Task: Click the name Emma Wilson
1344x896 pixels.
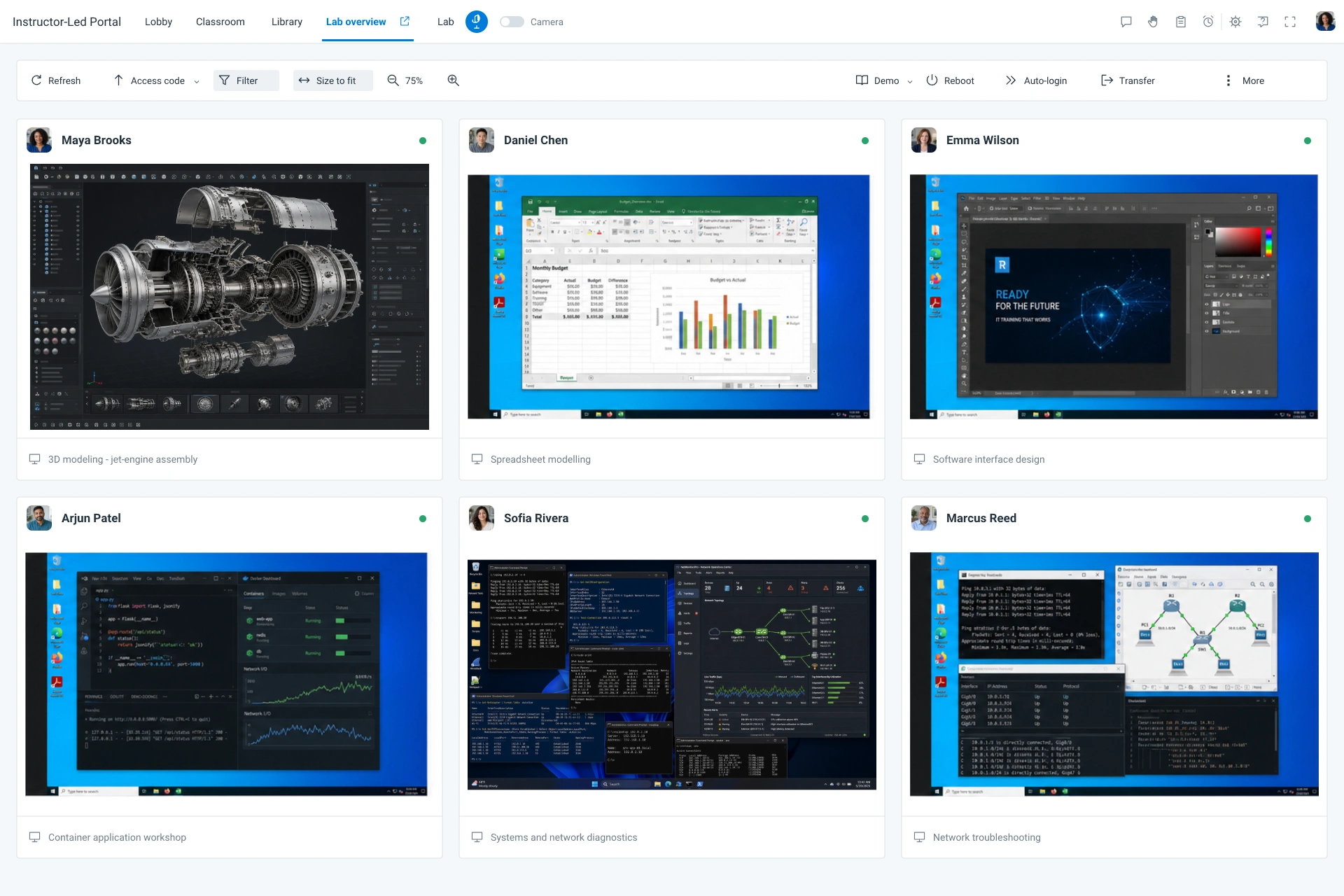Action: (x=982, y=140)
